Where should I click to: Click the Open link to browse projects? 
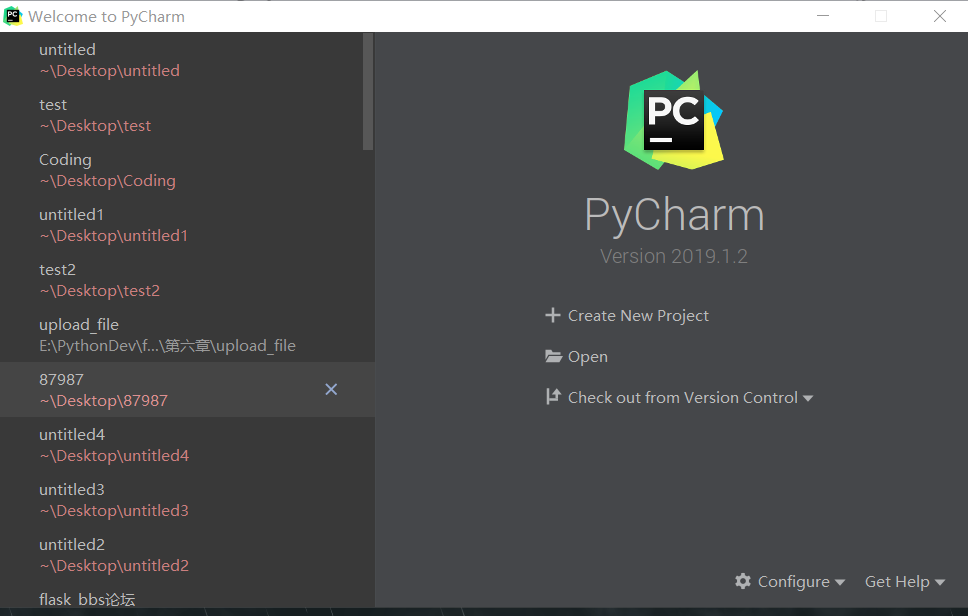588,356
